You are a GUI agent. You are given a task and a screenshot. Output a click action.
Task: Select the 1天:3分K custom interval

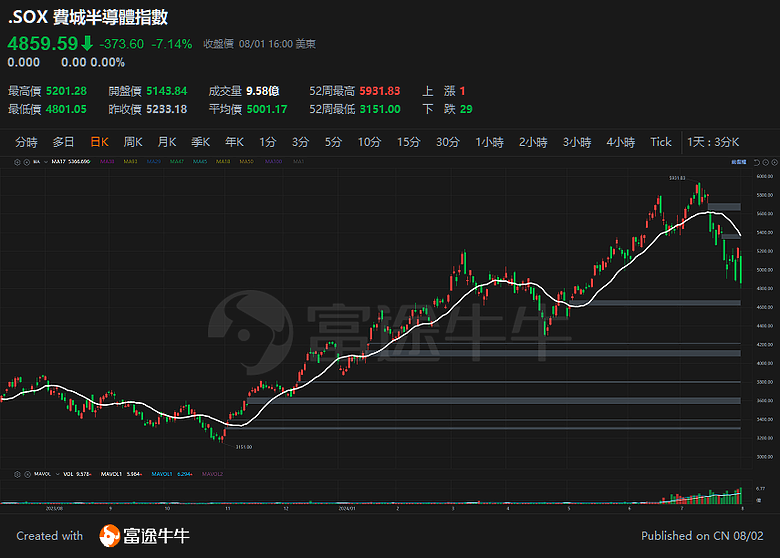713,142
